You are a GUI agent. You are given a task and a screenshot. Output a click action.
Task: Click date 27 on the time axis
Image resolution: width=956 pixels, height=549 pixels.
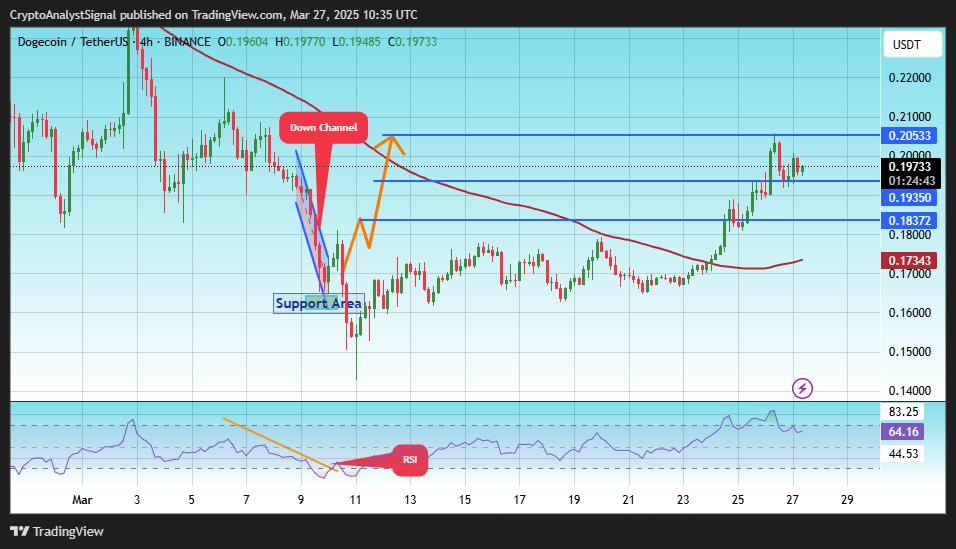pos(793,500)
